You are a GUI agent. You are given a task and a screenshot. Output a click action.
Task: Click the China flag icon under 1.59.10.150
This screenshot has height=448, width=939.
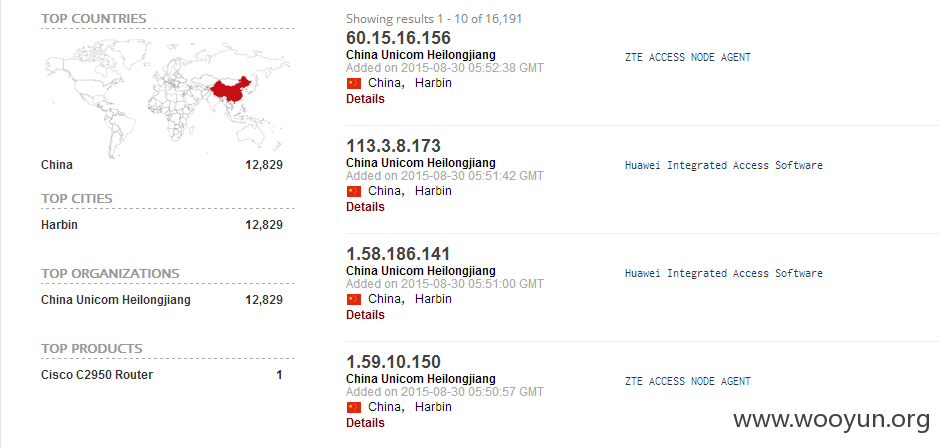(x=354, y=407)
